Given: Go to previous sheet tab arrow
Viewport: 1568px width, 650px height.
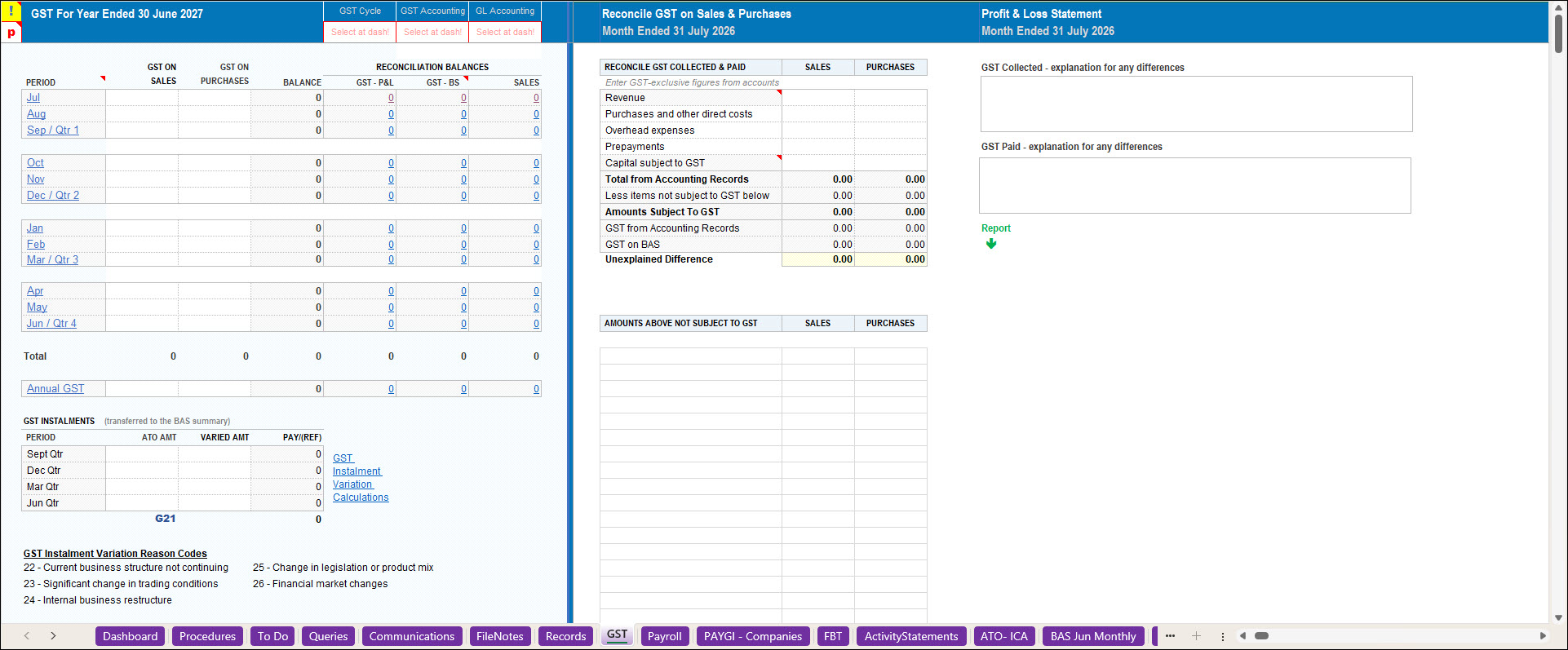Looking at the screenshot, I should click(x=27, y=636).
